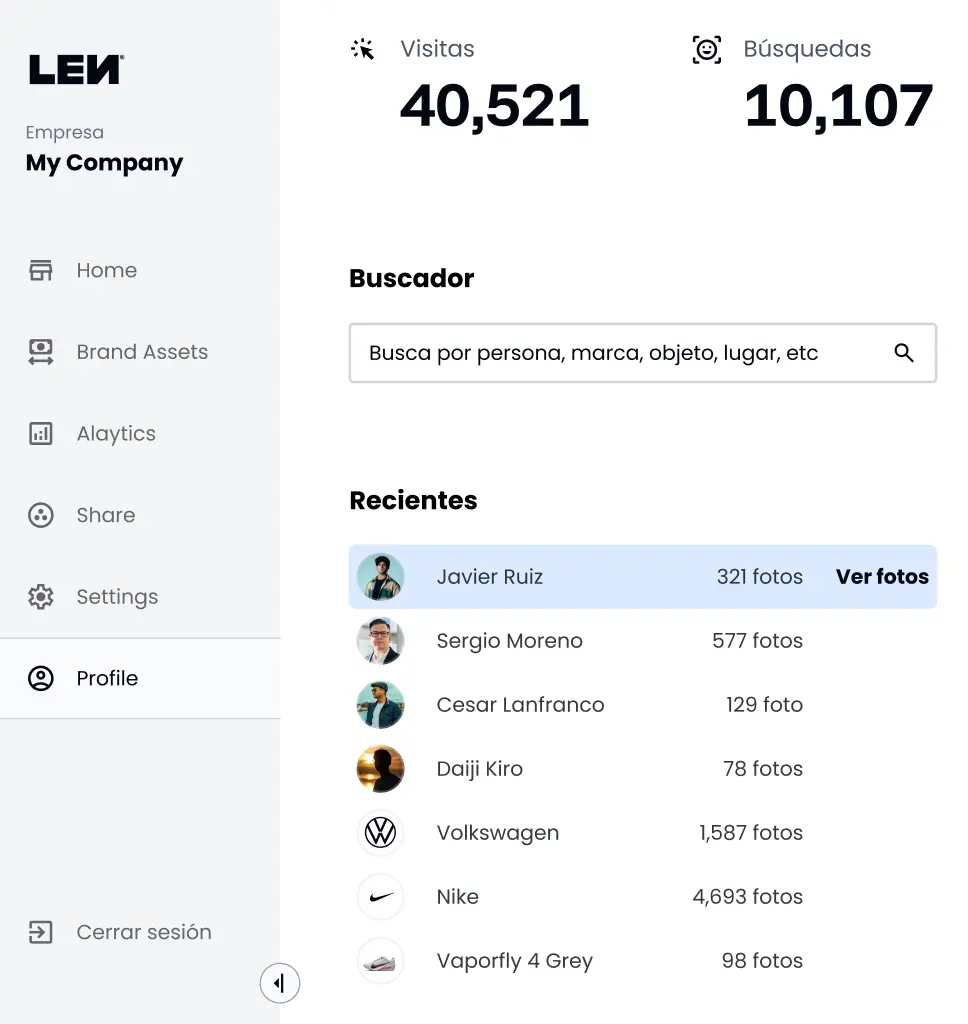Click the 78 fotos count

coord(763,769)
